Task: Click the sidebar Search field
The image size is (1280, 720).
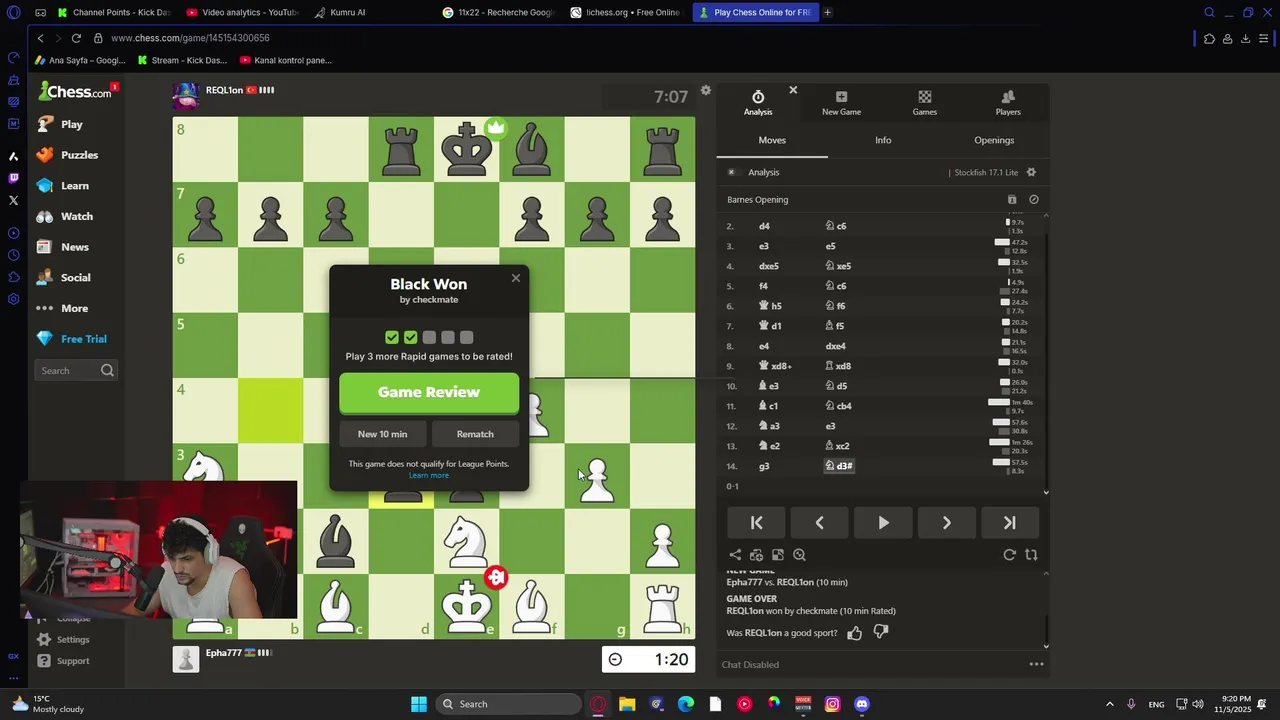Action: point(77,371)
